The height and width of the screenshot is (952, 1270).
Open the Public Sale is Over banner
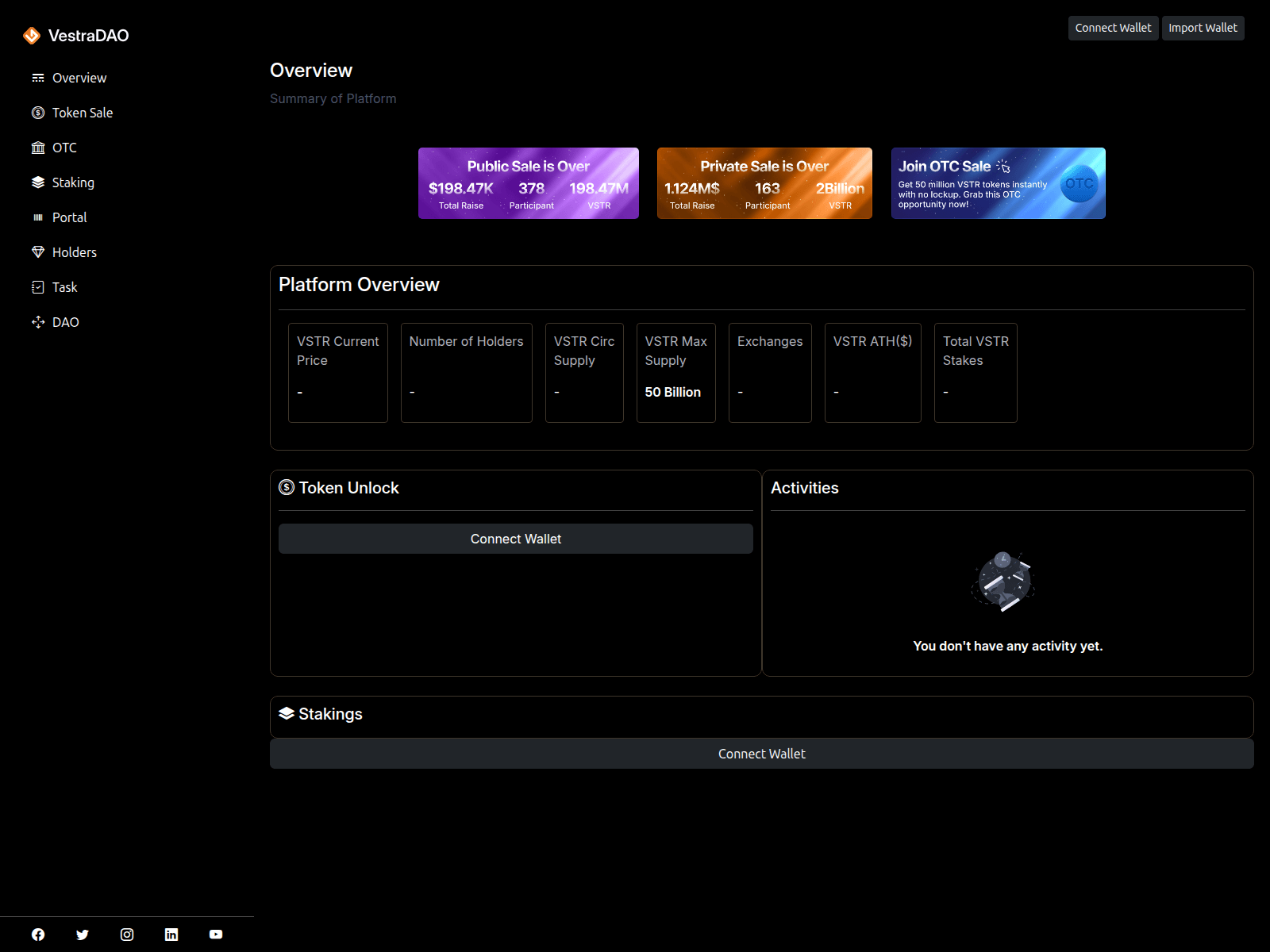[x=529, y=183]
